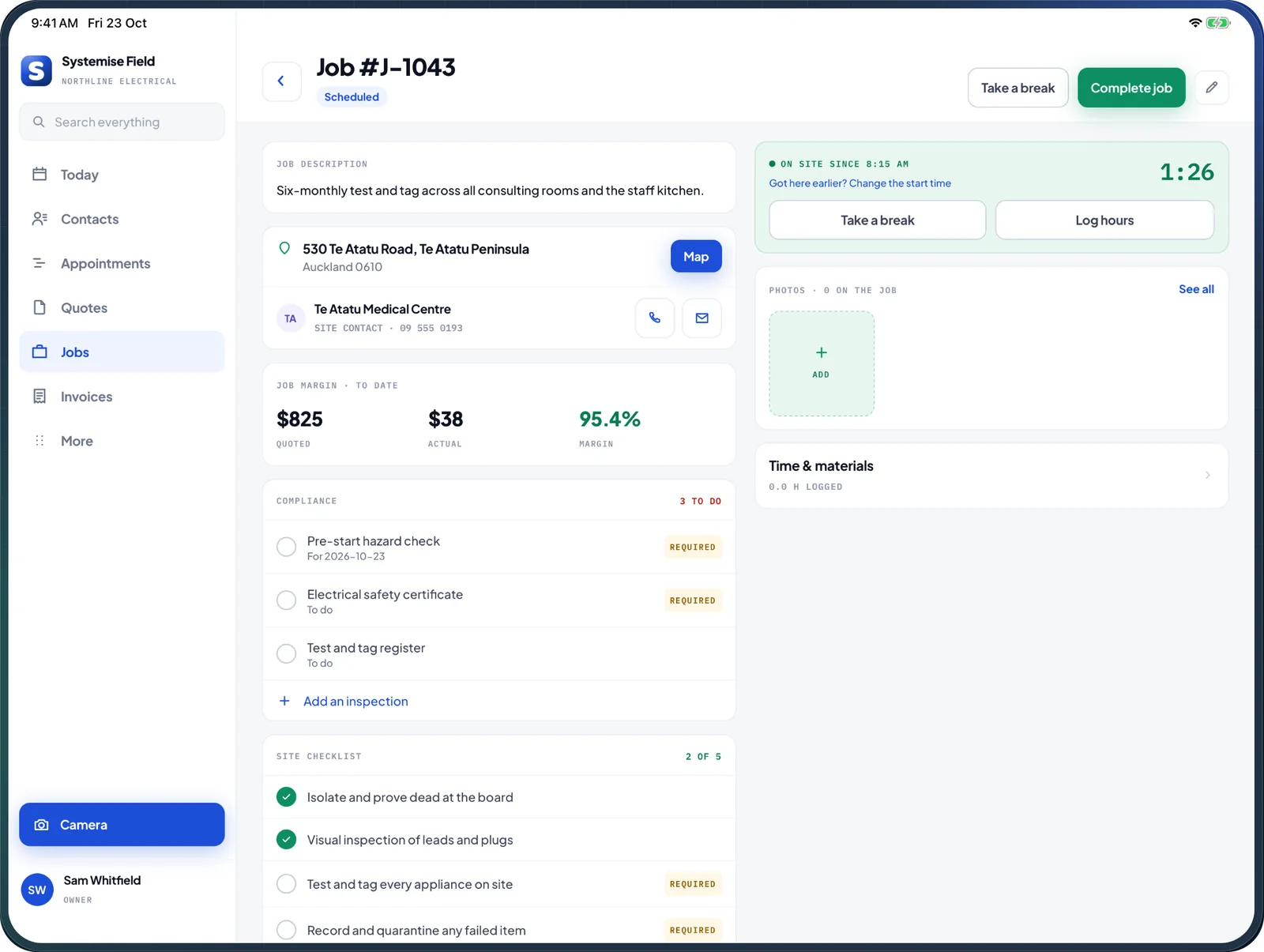Click the battery indicator in the status bar
This screenshot has width=1264, height=952.
(x=1218, y=23)
